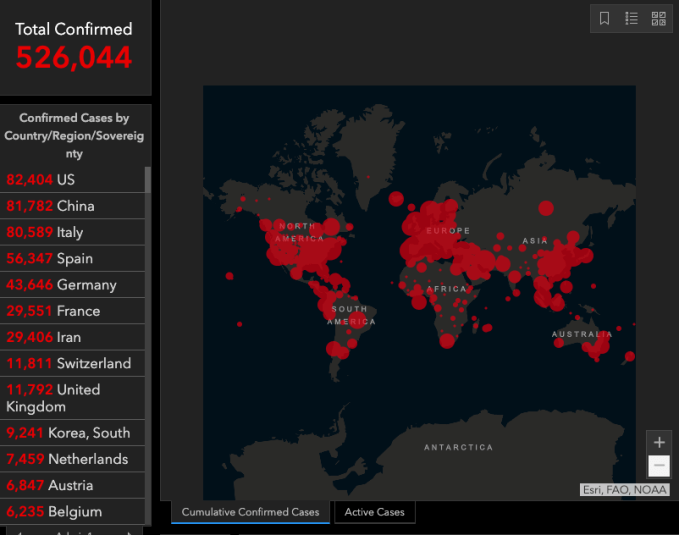
Task: Show the map legend list icon
Action: coord(632,18)
